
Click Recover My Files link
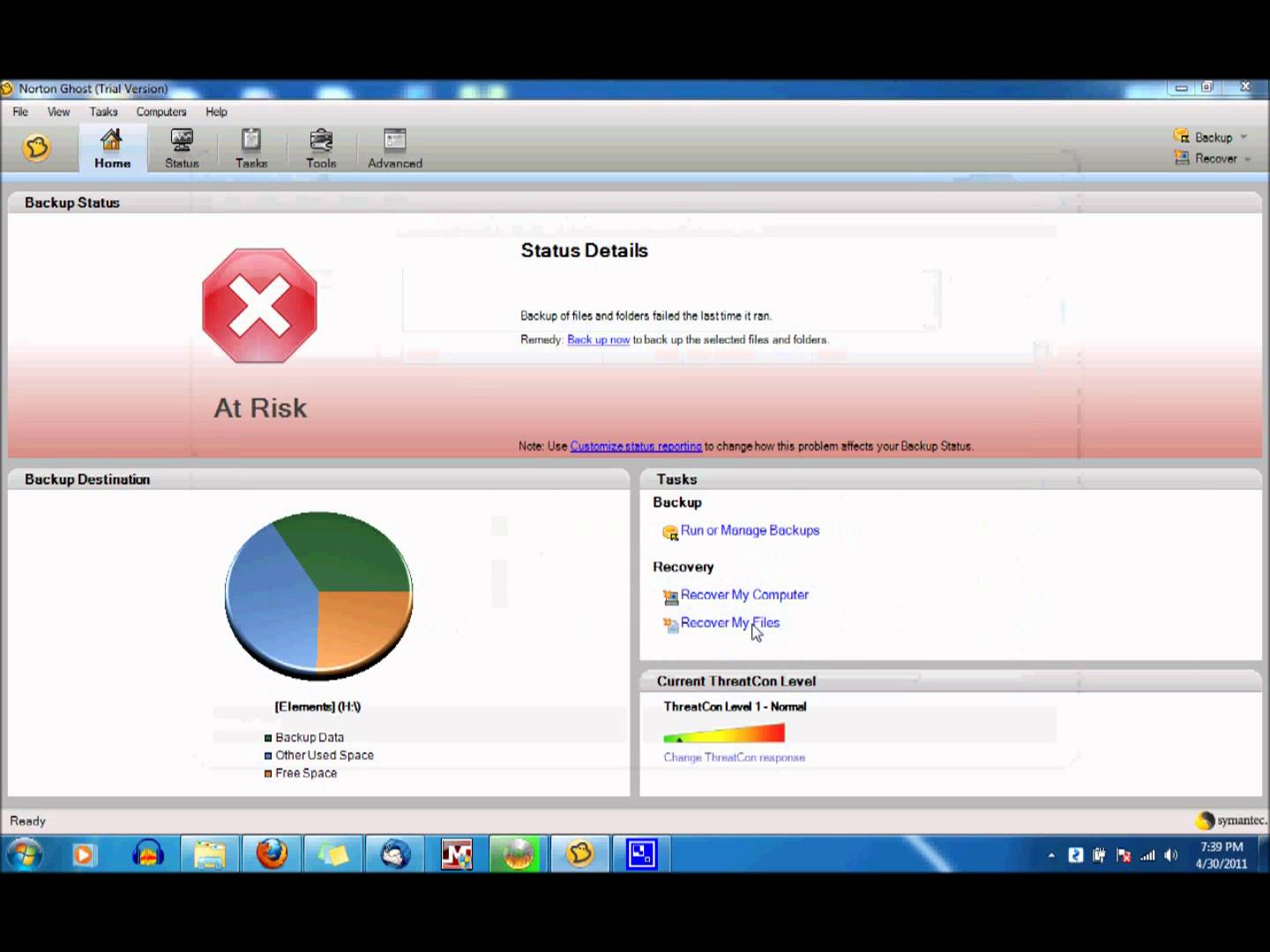(730, 622)
